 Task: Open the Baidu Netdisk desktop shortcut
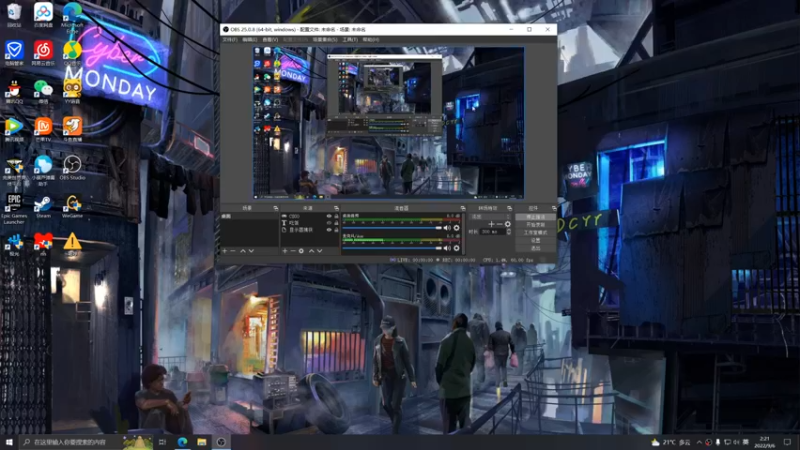click(43, 15)
